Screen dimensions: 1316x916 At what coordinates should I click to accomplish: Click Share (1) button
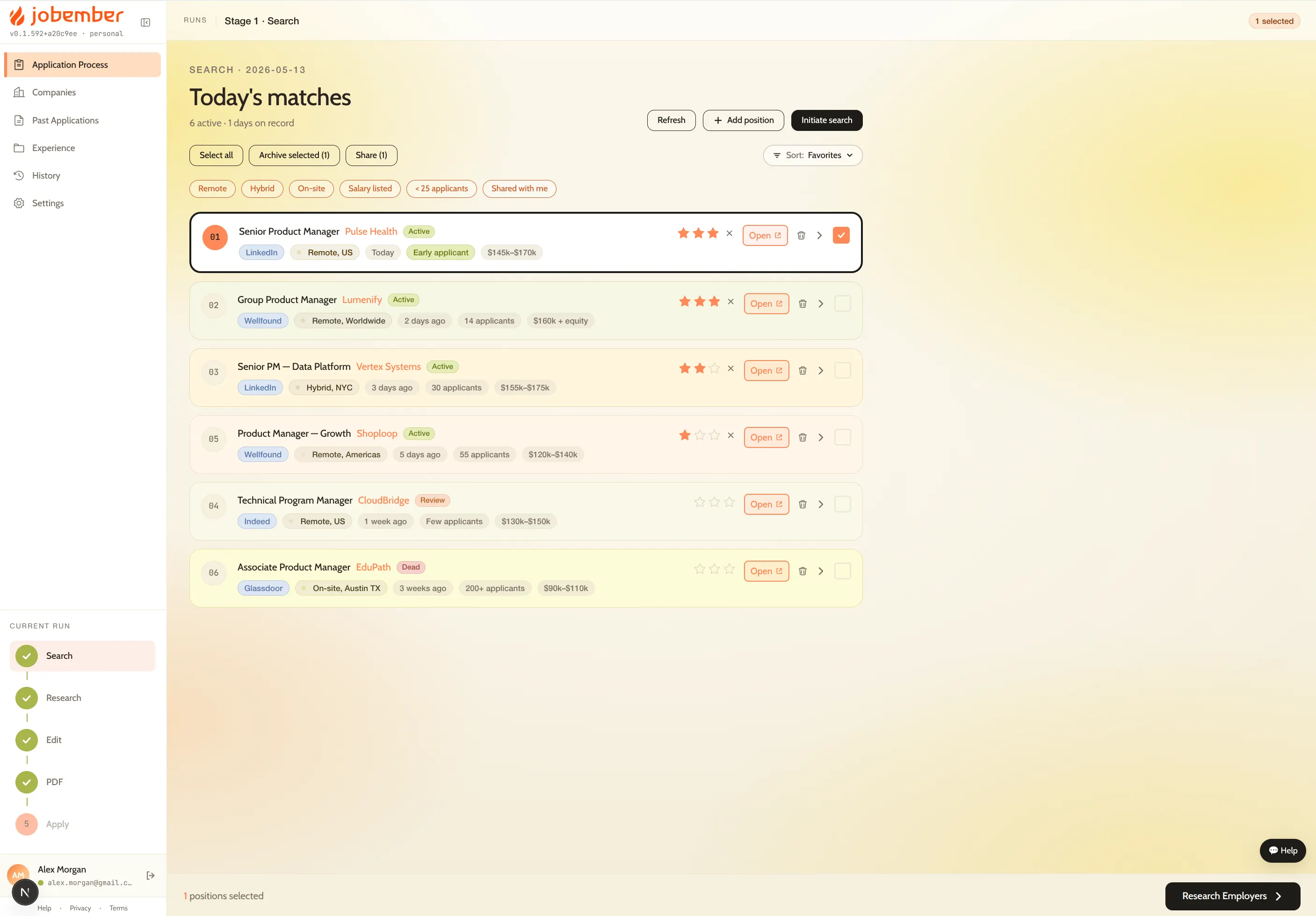371,155
